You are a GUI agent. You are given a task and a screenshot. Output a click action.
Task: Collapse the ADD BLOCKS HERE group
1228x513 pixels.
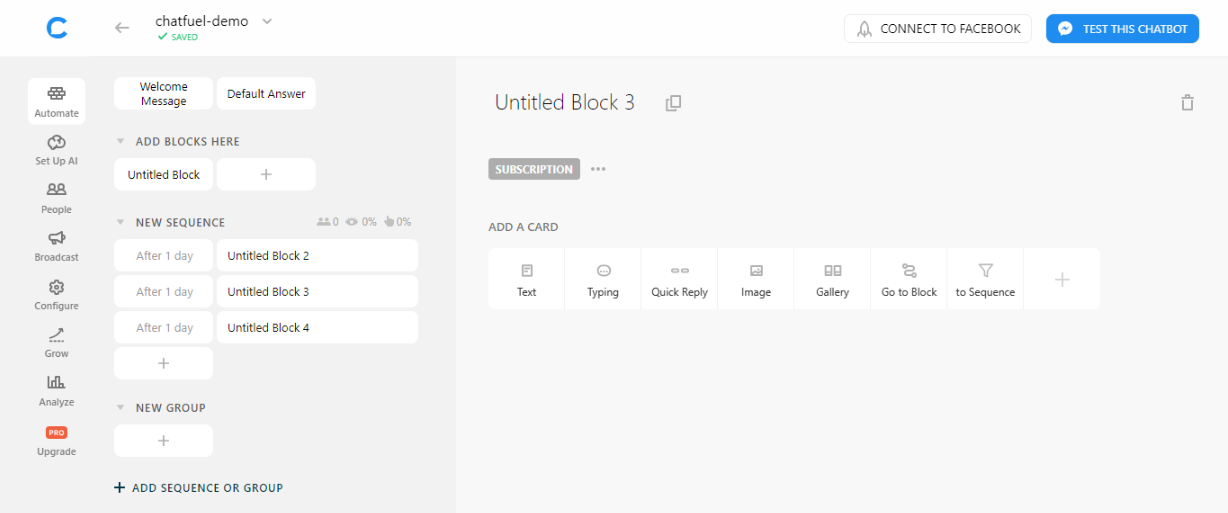tap(121, 142)
